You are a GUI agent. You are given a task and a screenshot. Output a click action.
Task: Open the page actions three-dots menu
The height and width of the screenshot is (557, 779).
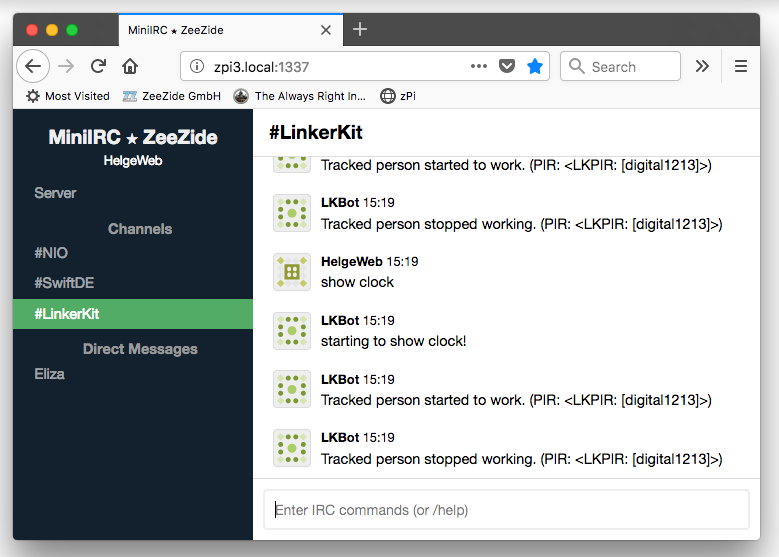tap(479, 66)
